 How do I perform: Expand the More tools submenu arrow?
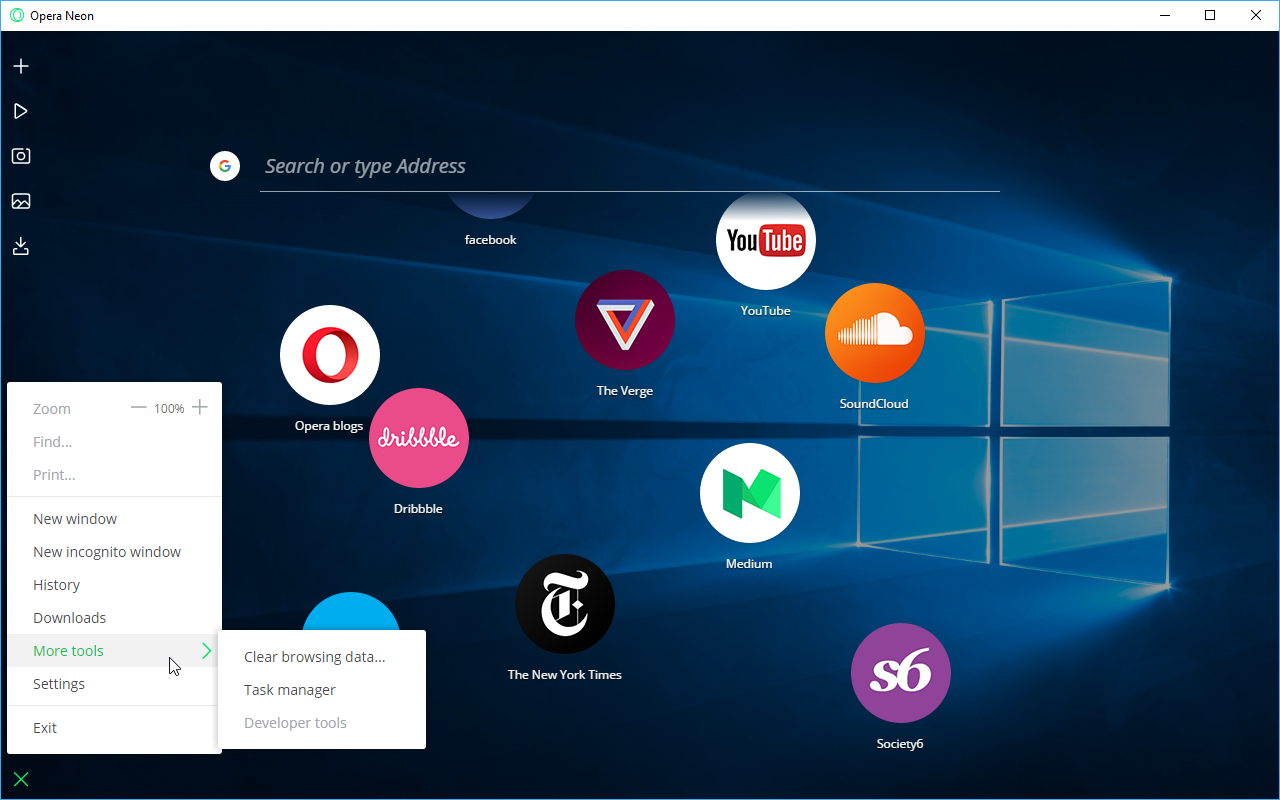(x=206, y=651)
